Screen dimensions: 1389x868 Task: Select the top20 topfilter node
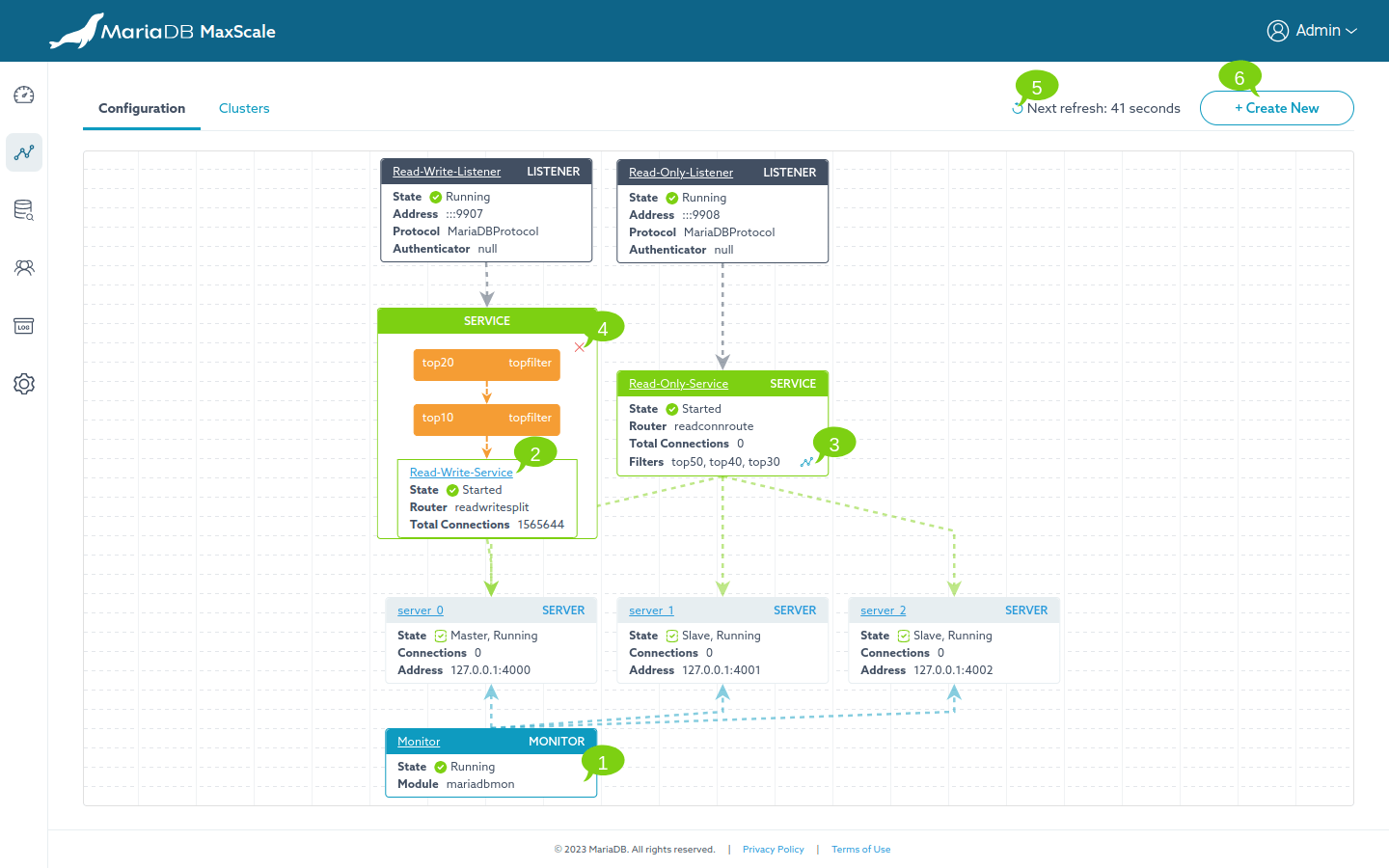(487, 364)
